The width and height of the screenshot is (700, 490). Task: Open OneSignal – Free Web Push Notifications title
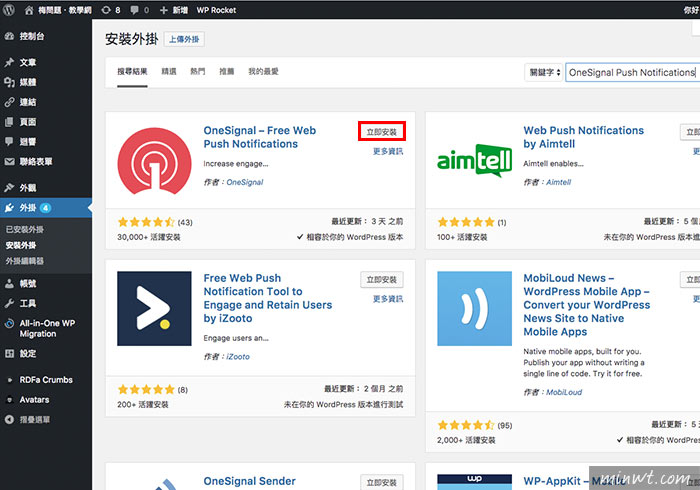point(260,137)
